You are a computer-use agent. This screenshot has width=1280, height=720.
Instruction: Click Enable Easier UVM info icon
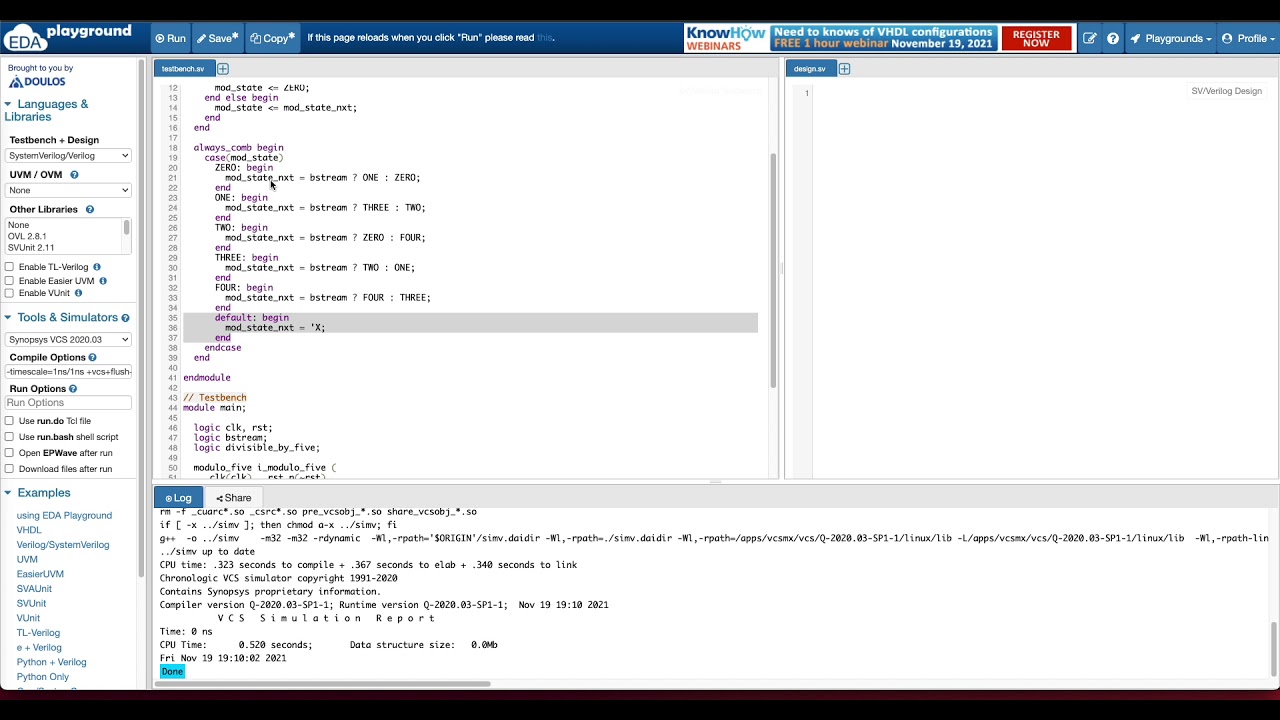102,281
